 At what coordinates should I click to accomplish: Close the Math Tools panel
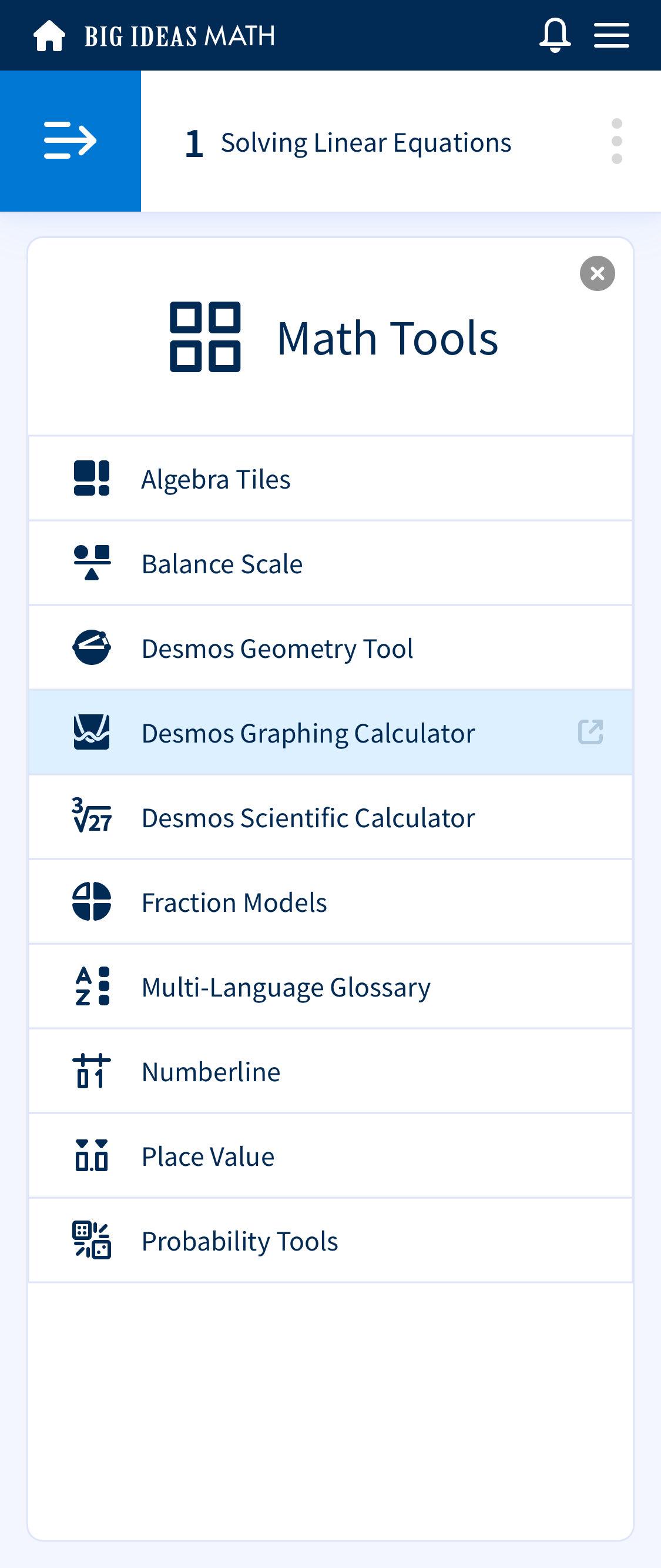(x=597, y=273)
